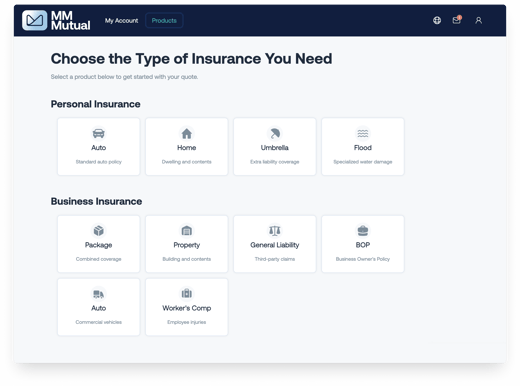The height and width of the screenshot is (386, 520).
Task: Click 'Combined coverage' text
Action: tap(99, 259)
